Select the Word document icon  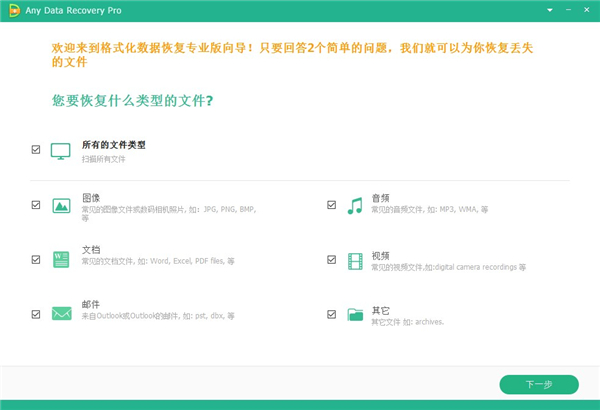[60, 259]
